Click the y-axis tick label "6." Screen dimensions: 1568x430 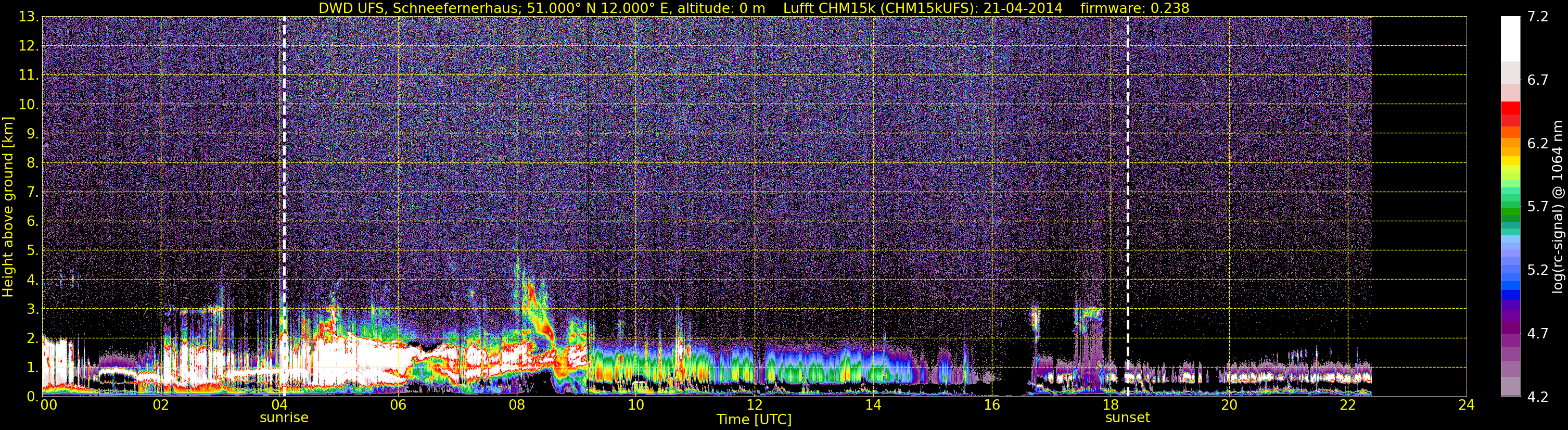tap(32, 222)
